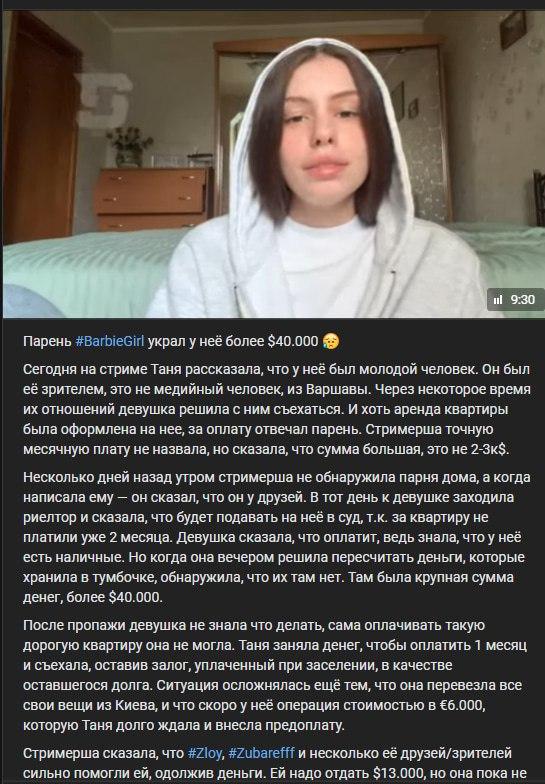Click the paragraph beginning После пропажи девушка

coord(275,675)
